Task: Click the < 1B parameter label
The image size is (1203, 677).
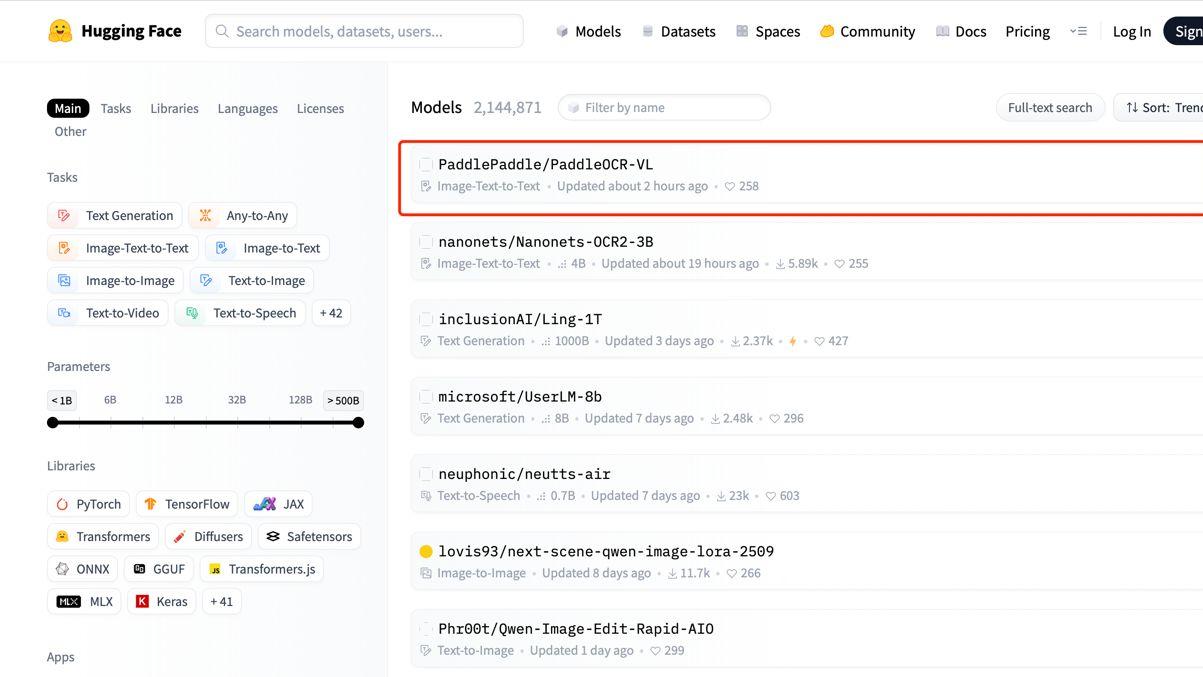Action: [61, 400]
